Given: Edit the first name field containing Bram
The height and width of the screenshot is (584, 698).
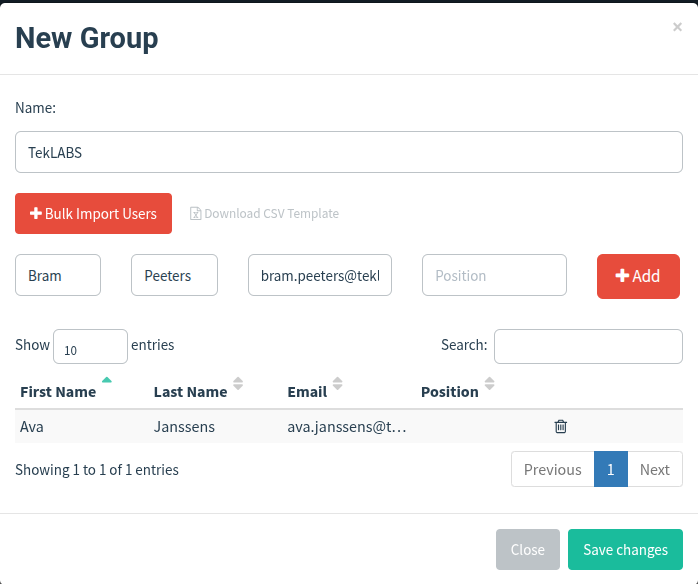Looking at the screenshot, I should (58, 276).
